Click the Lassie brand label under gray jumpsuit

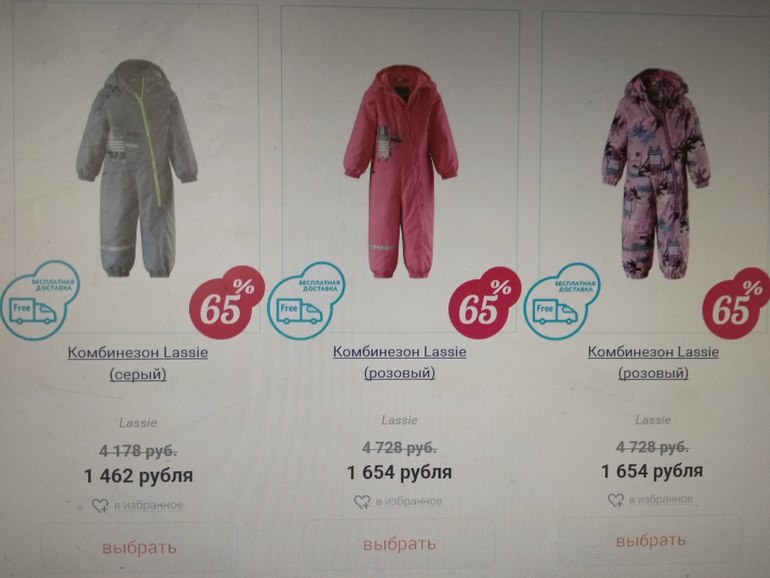tap(138, 423)
